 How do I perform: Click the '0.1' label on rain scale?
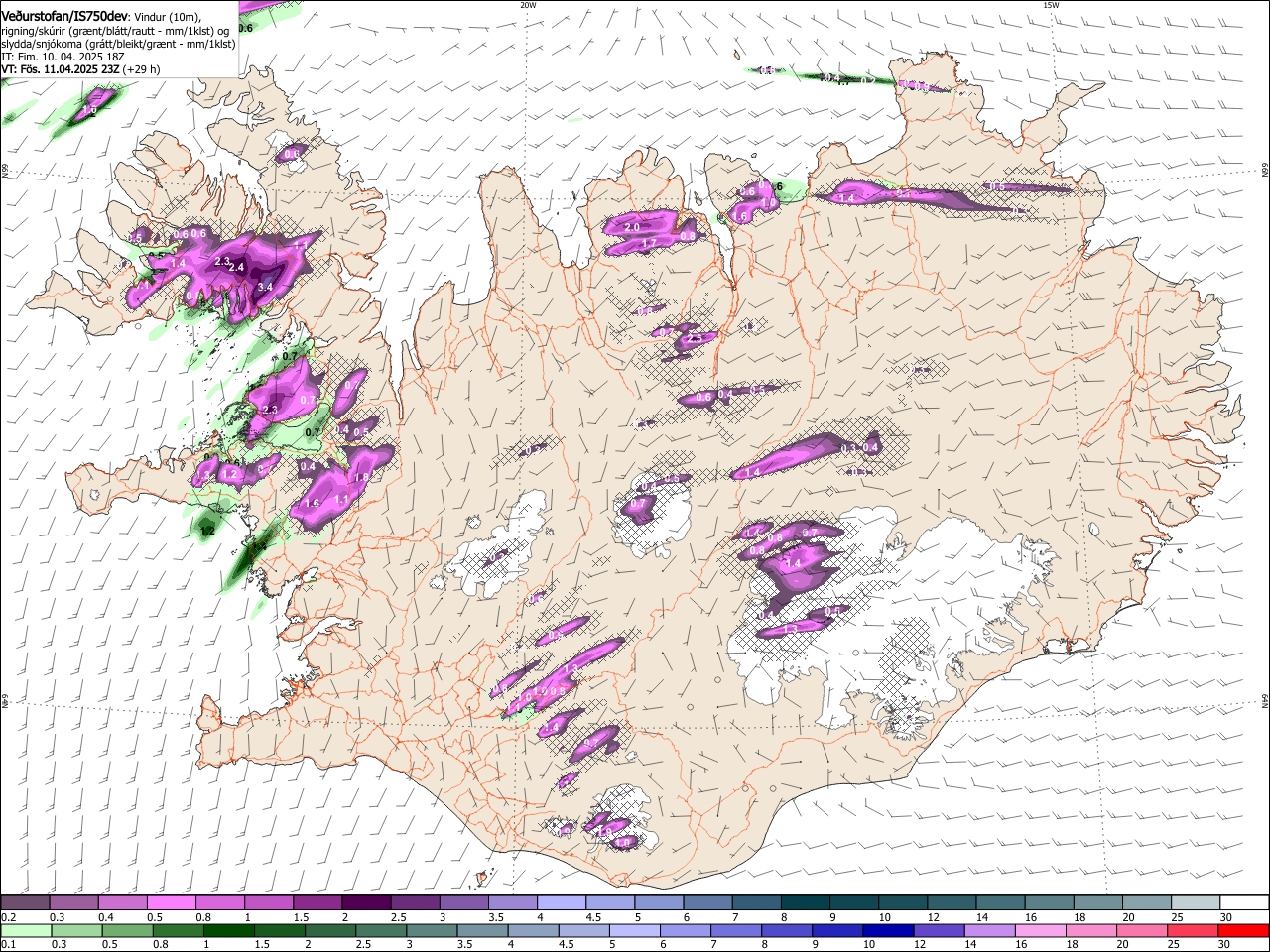(8, 945)
